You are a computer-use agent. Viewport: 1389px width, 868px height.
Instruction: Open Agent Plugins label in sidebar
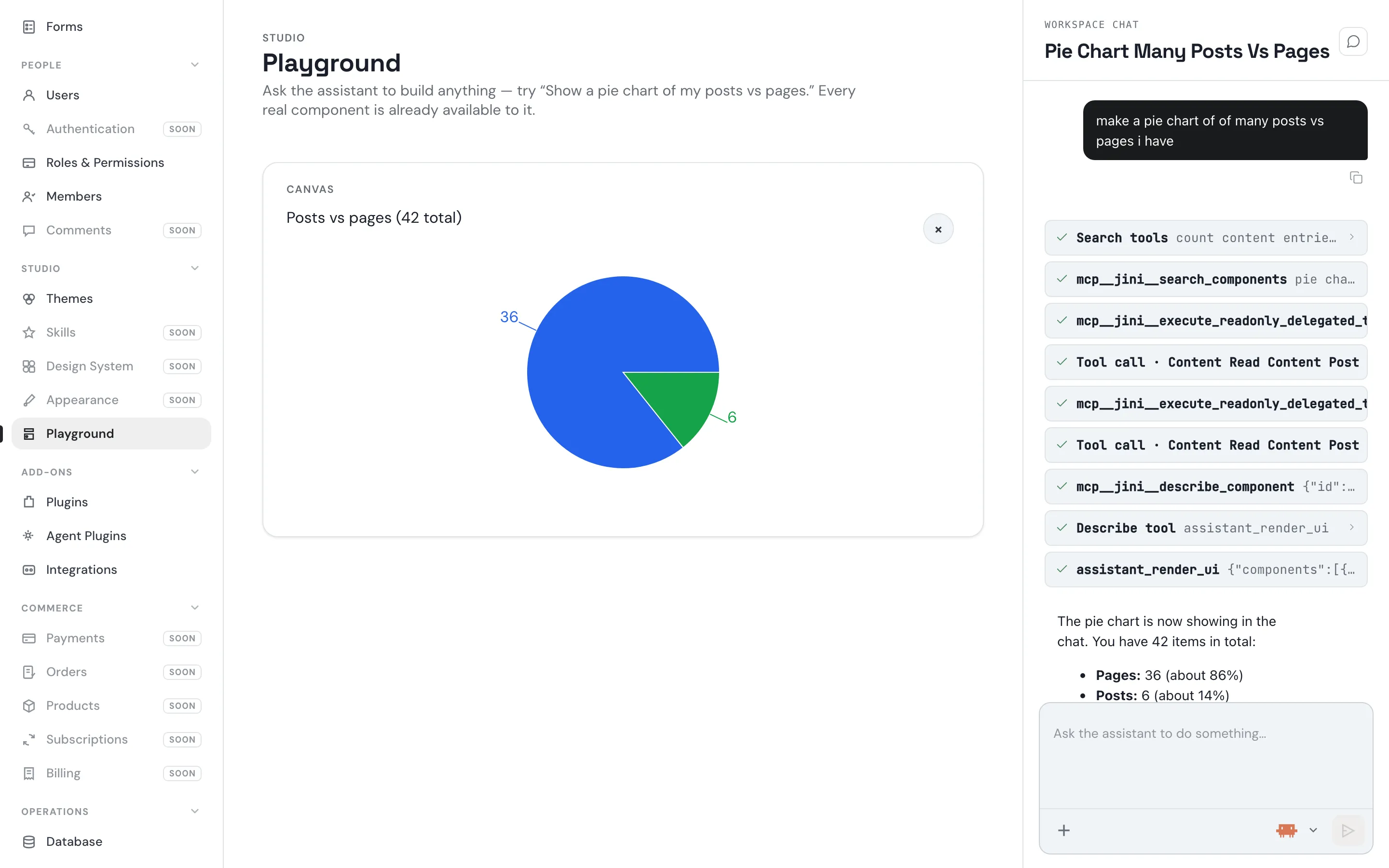[x=86, y=536]
